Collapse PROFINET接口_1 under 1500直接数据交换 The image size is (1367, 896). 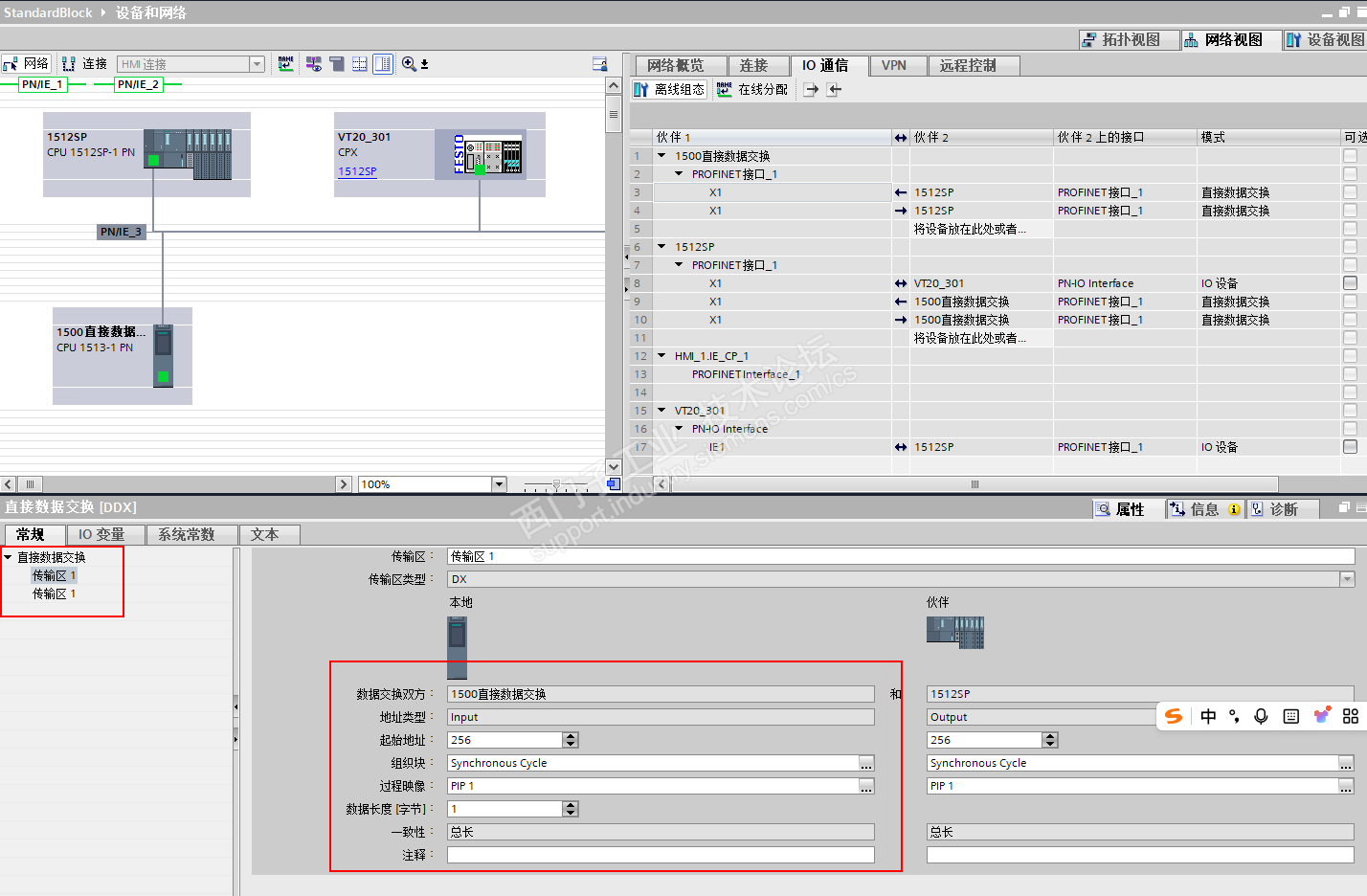click(x=679, y=173)
